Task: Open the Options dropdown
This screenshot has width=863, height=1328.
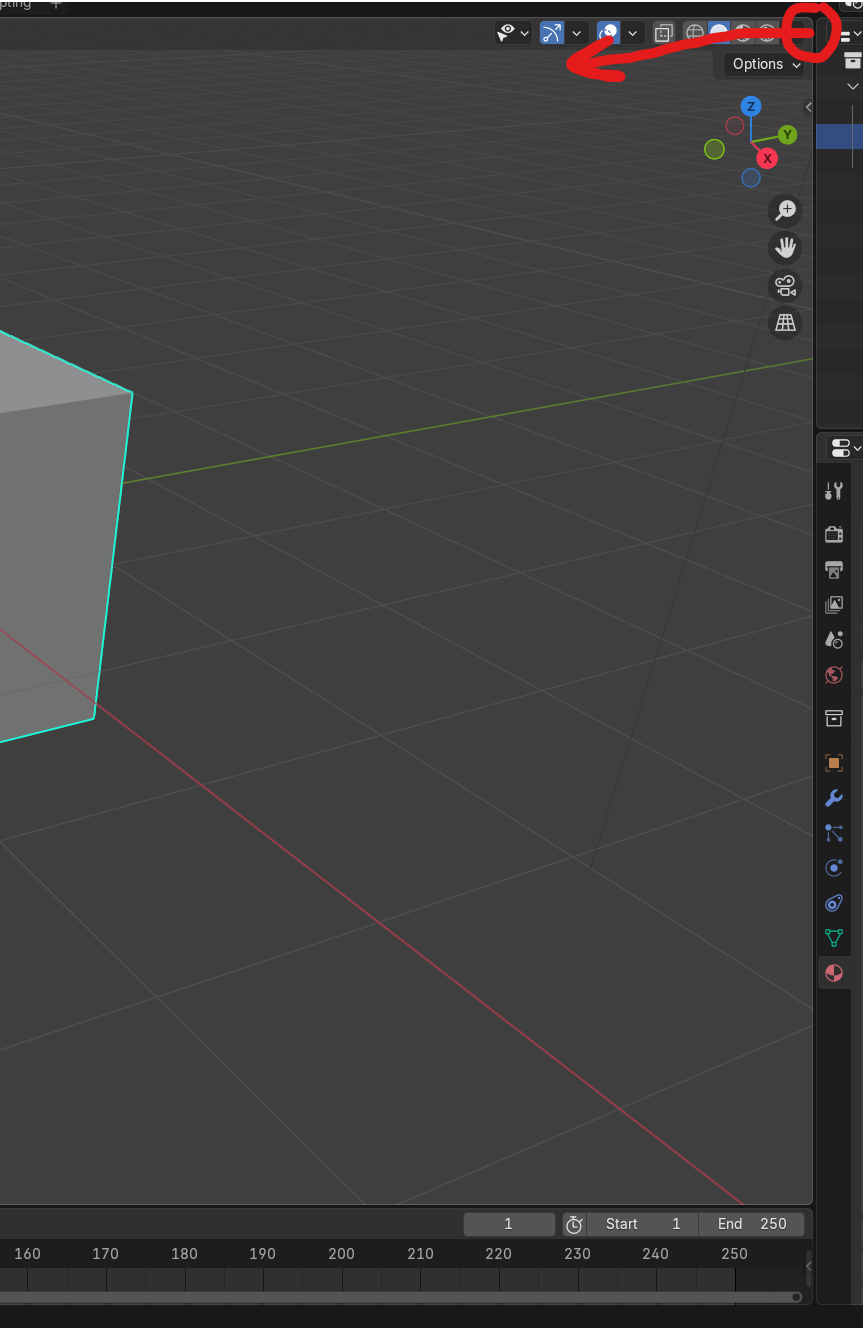Action: 766,64
